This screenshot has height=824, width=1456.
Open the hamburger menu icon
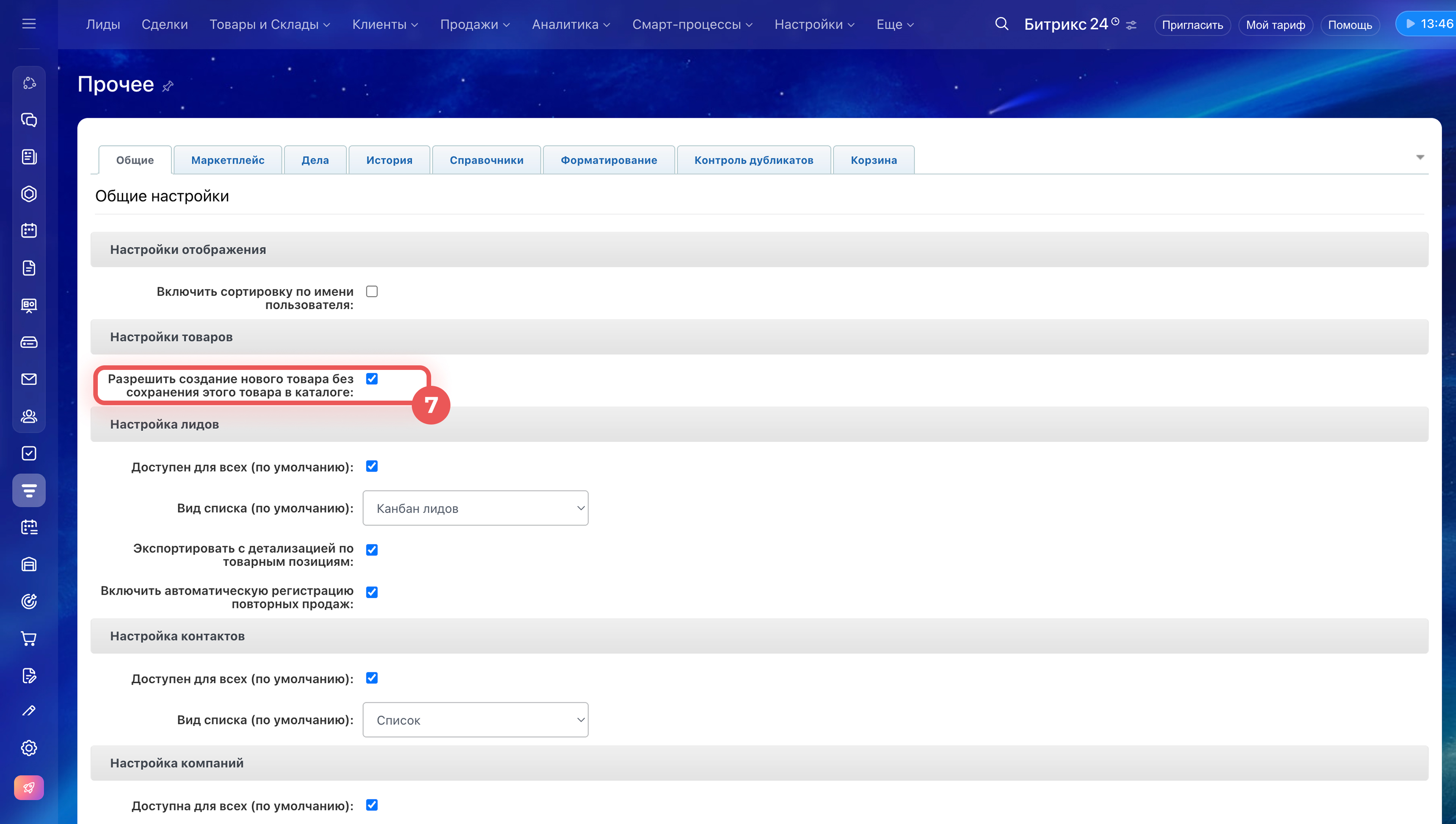pos(29,24)
